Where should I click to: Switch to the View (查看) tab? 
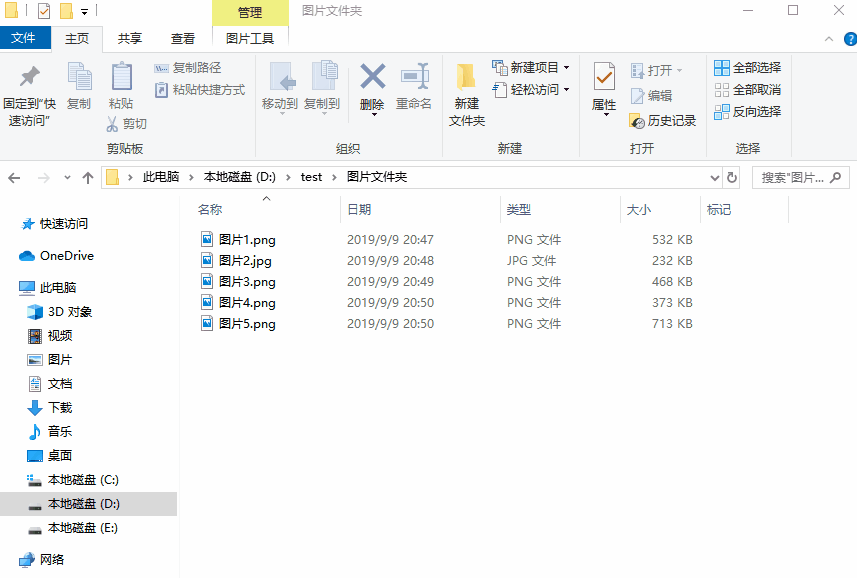click(183, 38)
